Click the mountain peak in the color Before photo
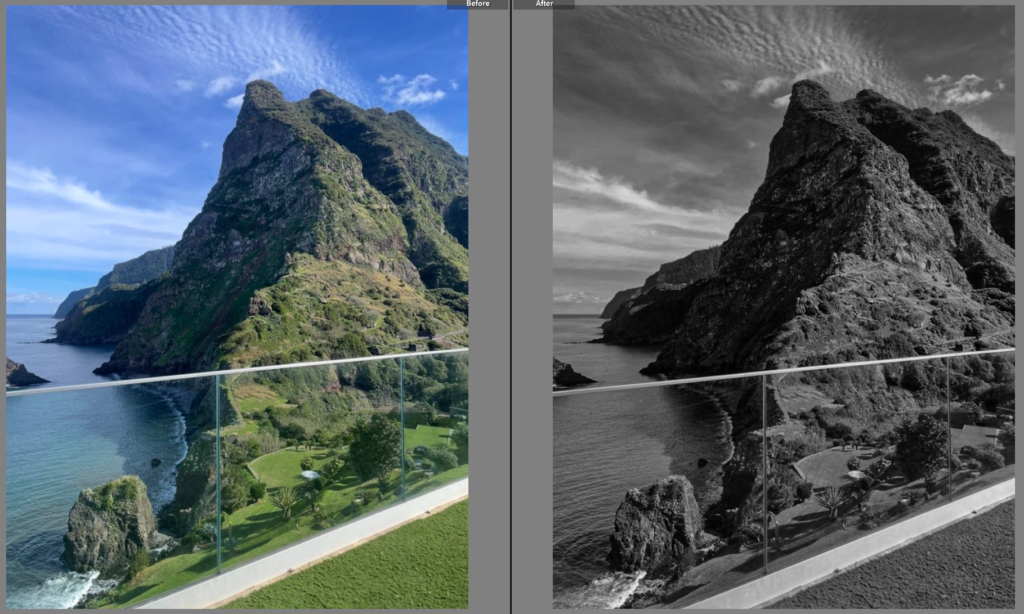This screenshot has width=1024, height=614. click(264, 92)
